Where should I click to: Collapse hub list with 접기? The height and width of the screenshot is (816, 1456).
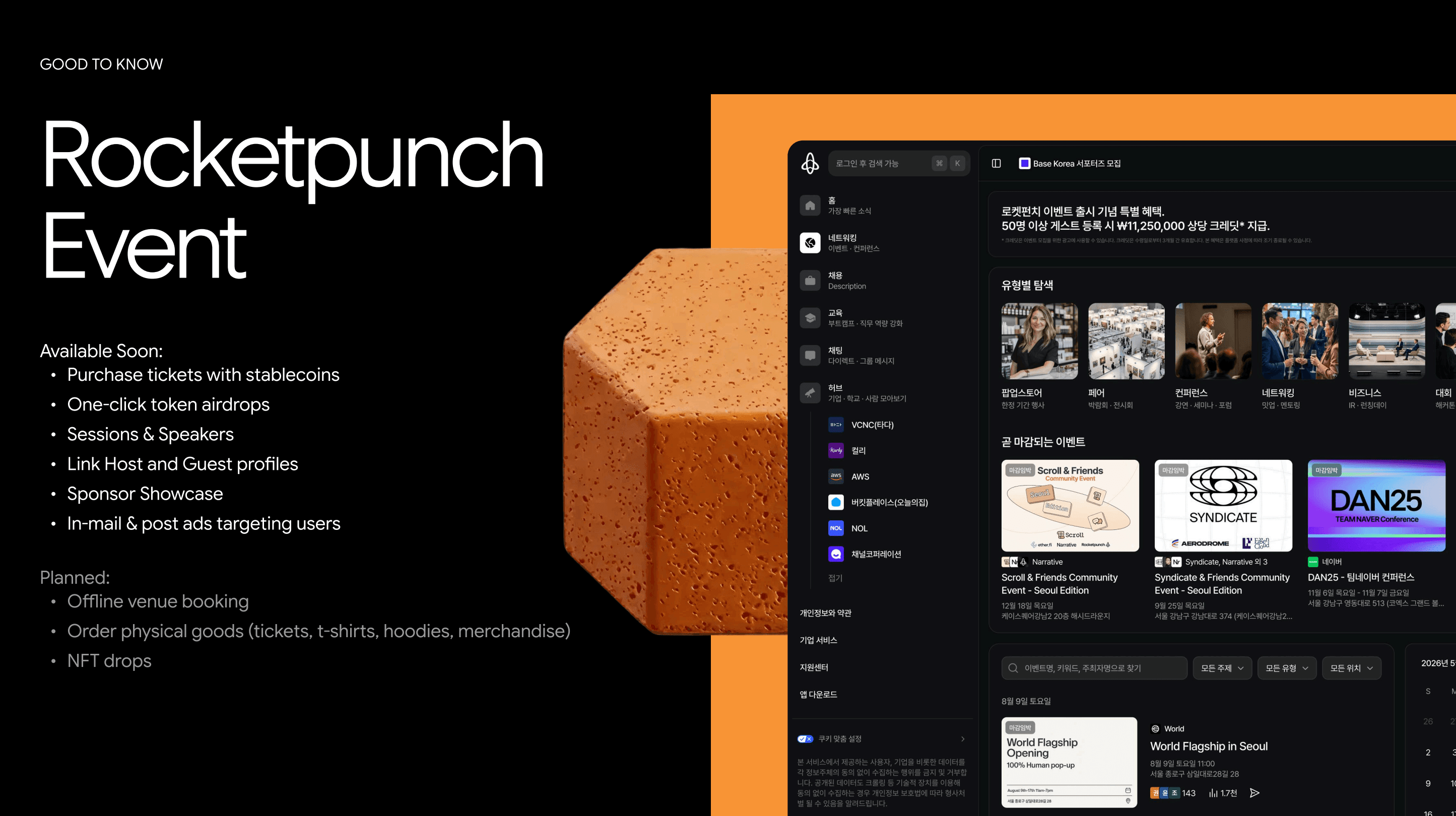pyautogui.click(x=835, y=578)
